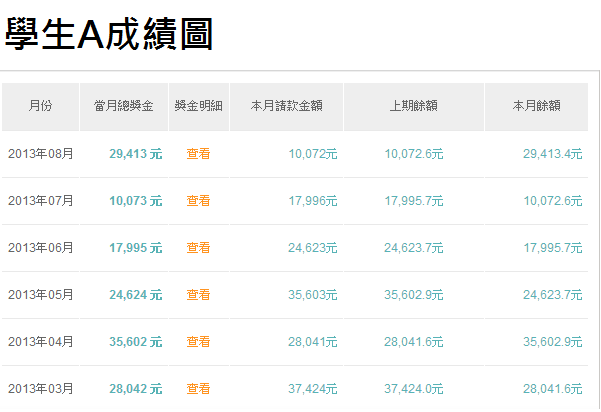The width and height of the screenshot is (601, 412).
Task: Open 查看 for the 2013年05月 row
Action: click(198, 295)
